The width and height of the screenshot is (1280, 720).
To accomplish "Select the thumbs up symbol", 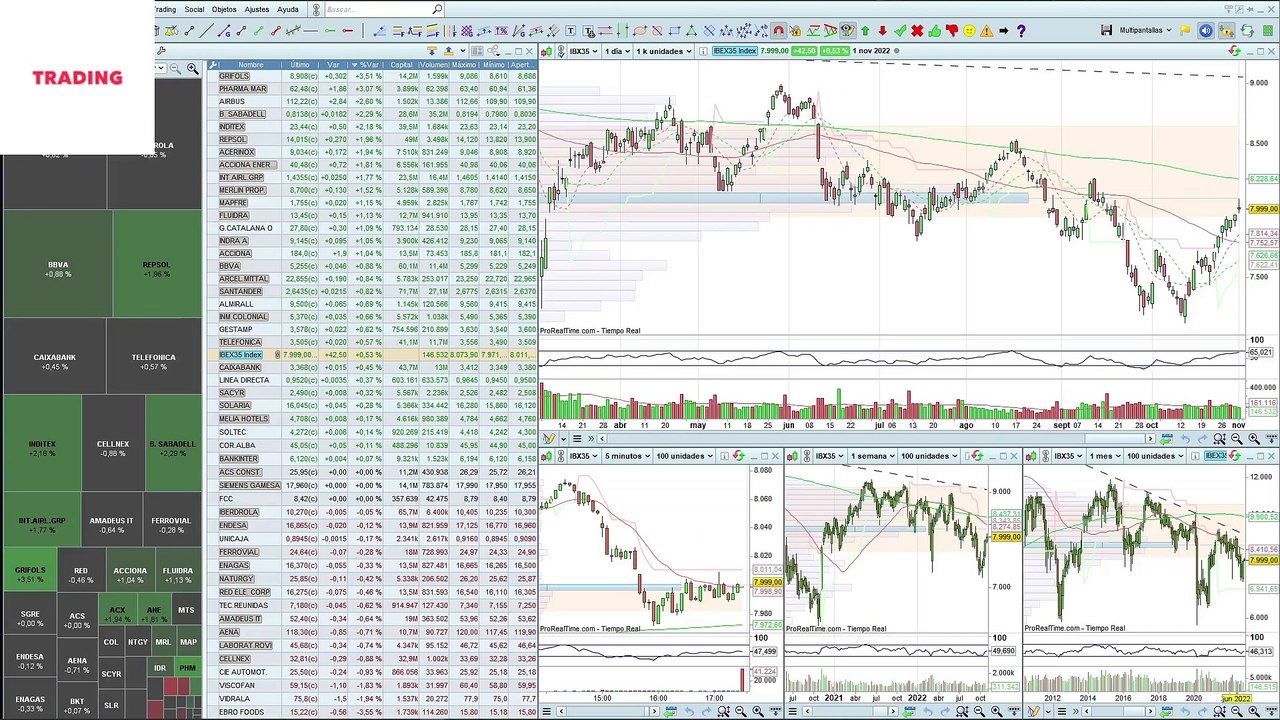I will click(935, 31).
